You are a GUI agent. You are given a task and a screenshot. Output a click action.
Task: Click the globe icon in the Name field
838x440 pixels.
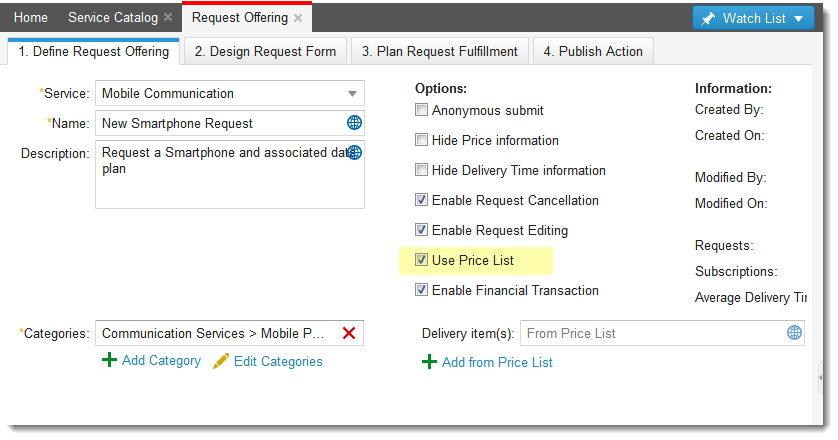354,123
